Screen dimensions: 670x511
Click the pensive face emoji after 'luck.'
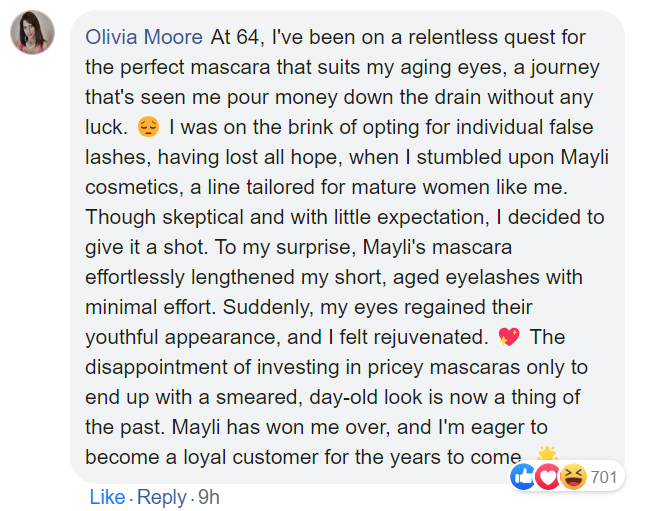pos(148,128)
